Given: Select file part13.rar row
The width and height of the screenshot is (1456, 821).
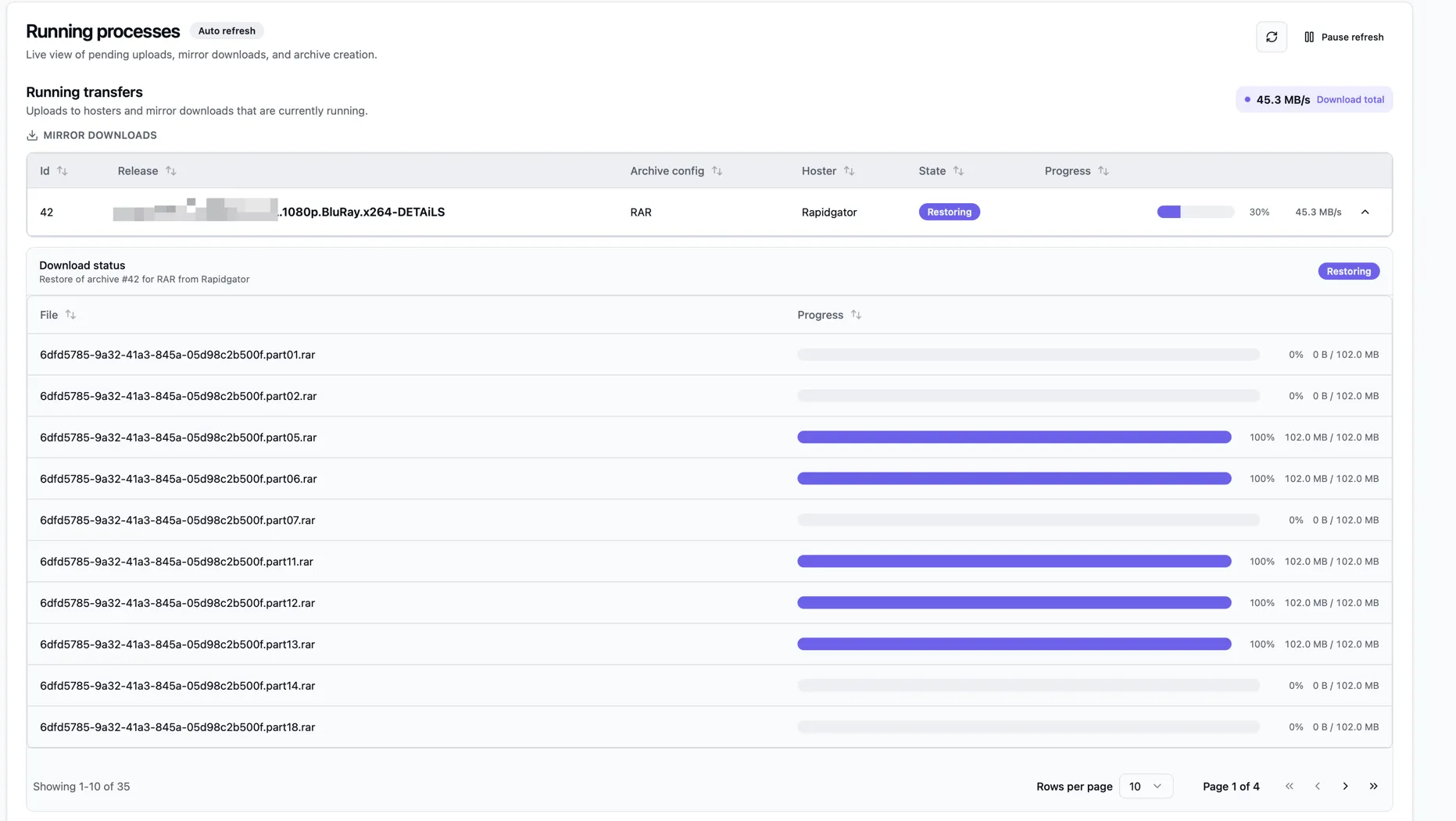Looking at the screenshot, I should [x=709, y=644].
